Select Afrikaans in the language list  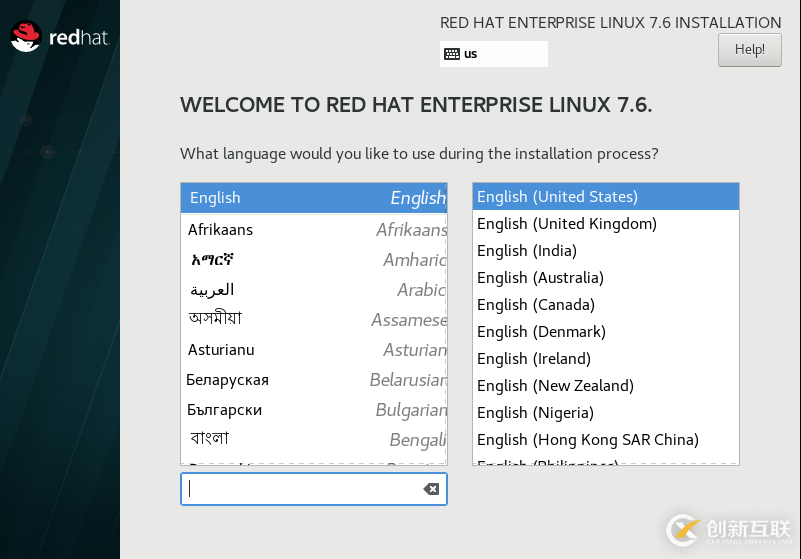coord(314,230)
